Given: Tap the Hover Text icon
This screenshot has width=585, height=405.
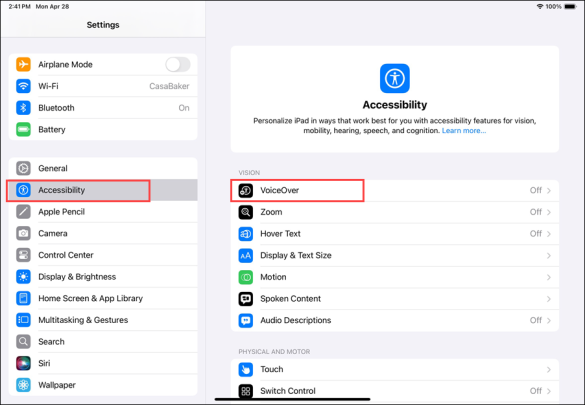Looking at the screenshot, I should click(x=245, y=233).
